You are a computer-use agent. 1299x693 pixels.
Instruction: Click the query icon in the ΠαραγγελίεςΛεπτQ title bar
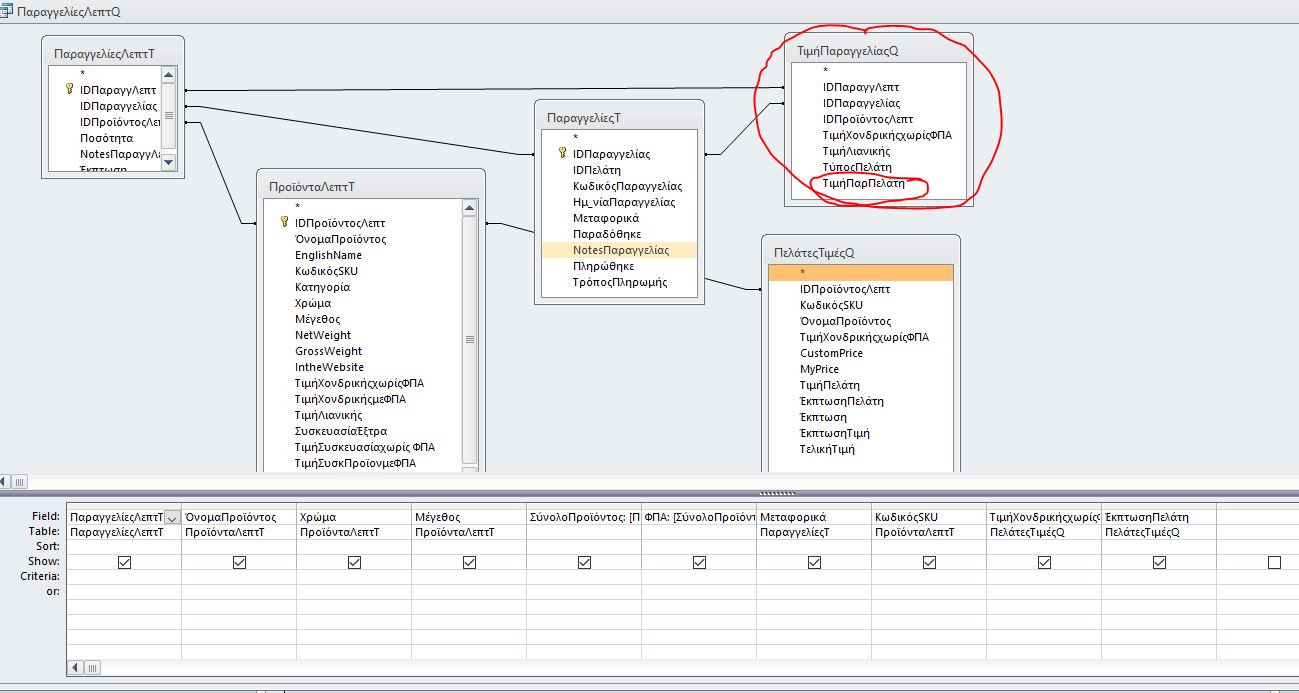click(10, 8)
